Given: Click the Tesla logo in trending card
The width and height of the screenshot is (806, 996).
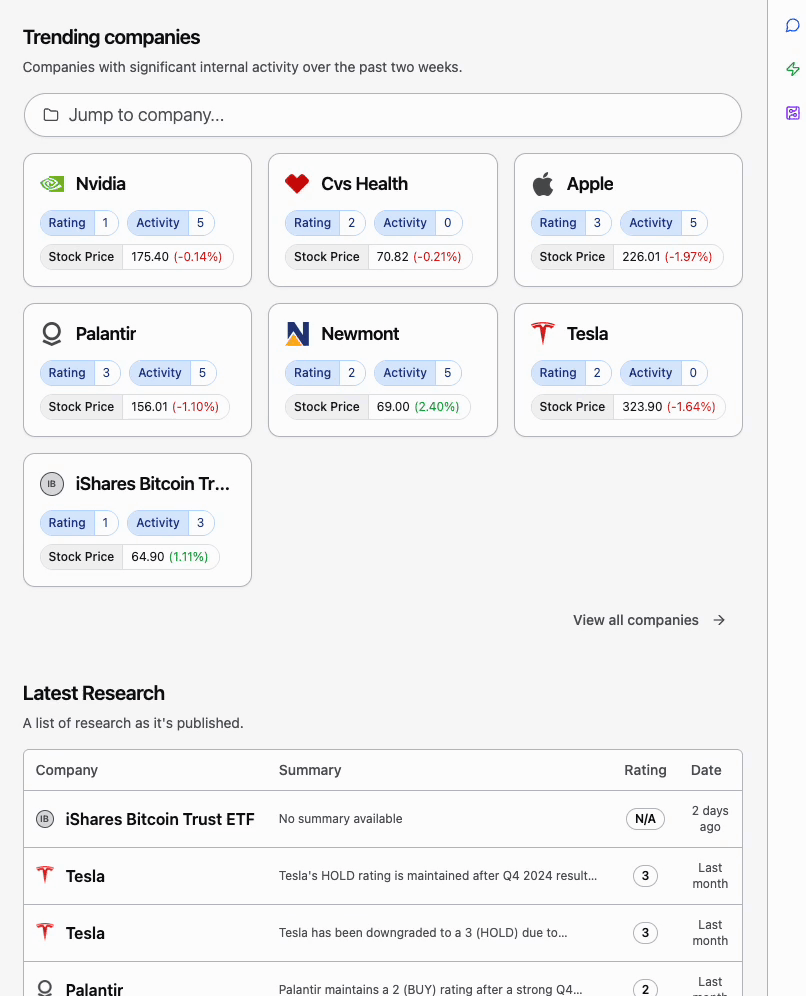Looking at the screenshot, I should click(x=542, y=333).
